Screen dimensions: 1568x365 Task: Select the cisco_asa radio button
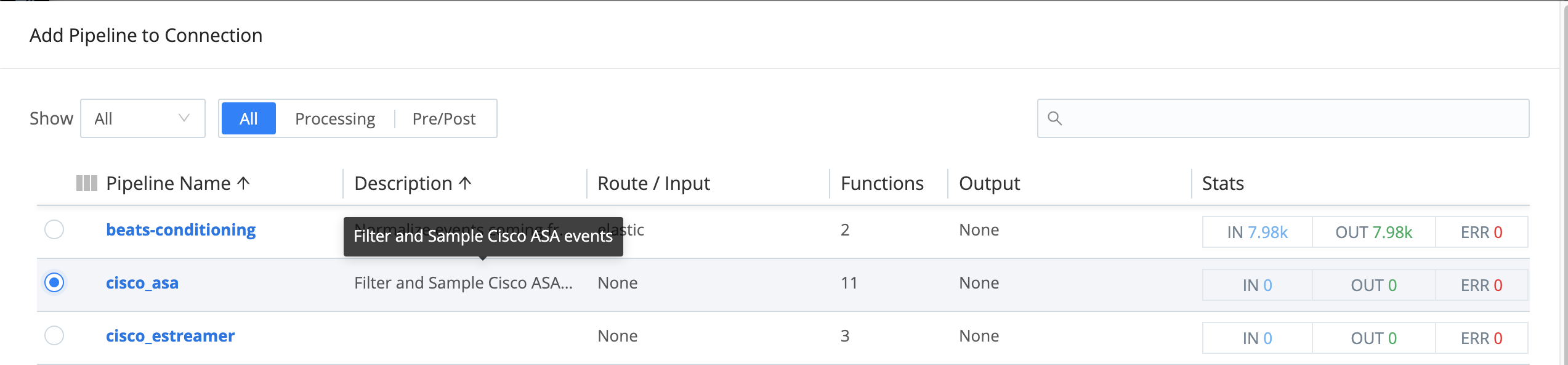[55, 283]
